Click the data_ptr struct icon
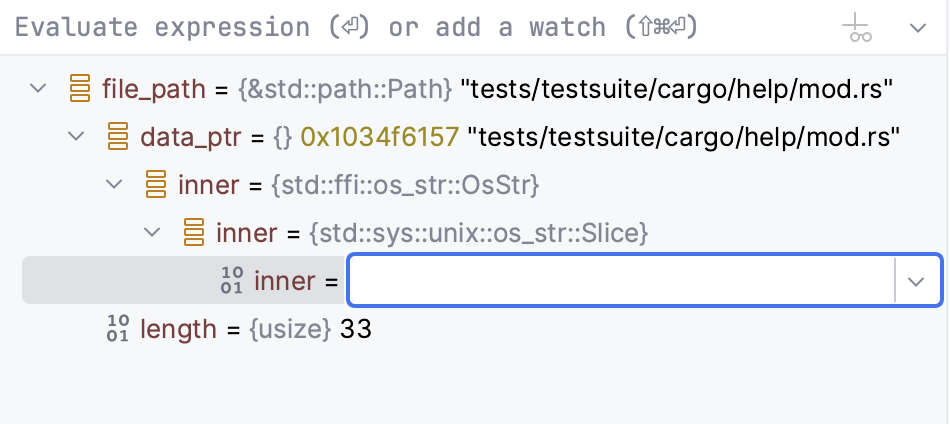The width and height of the screenshot is (950, 424). tap(118, 136)
